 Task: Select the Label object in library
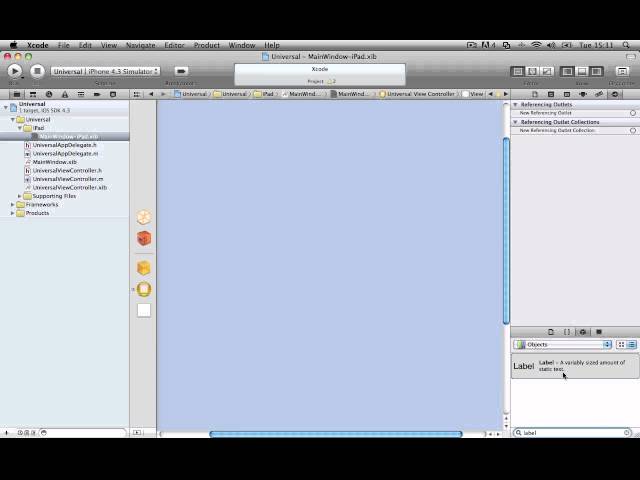[x=575, y=366]
